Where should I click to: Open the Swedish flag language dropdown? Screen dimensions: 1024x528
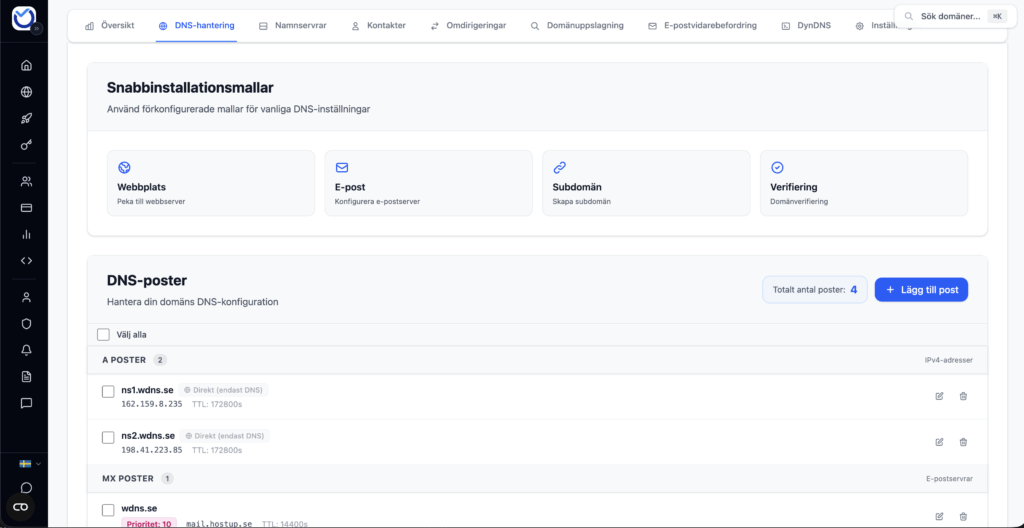(29, 464)
